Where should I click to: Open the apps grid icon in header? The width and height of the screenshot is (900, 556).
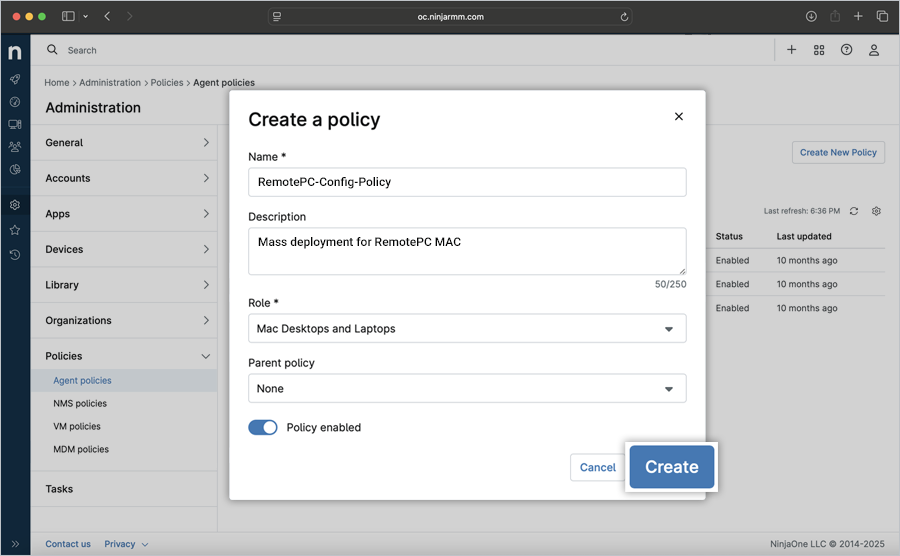(x=819, y=50)
